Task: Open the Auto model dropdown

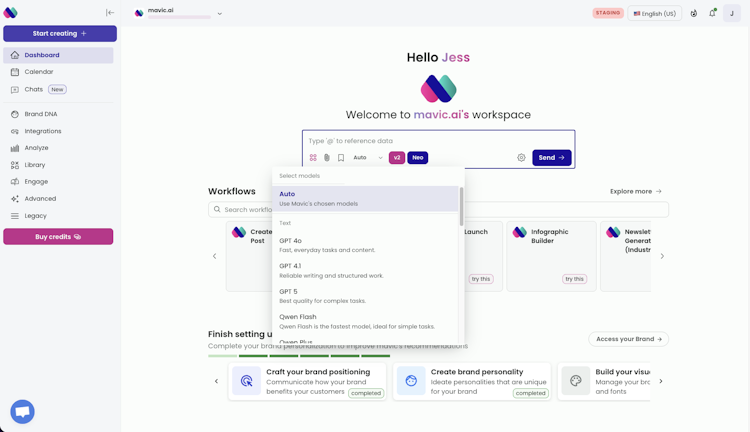Action: coord(368,157)
